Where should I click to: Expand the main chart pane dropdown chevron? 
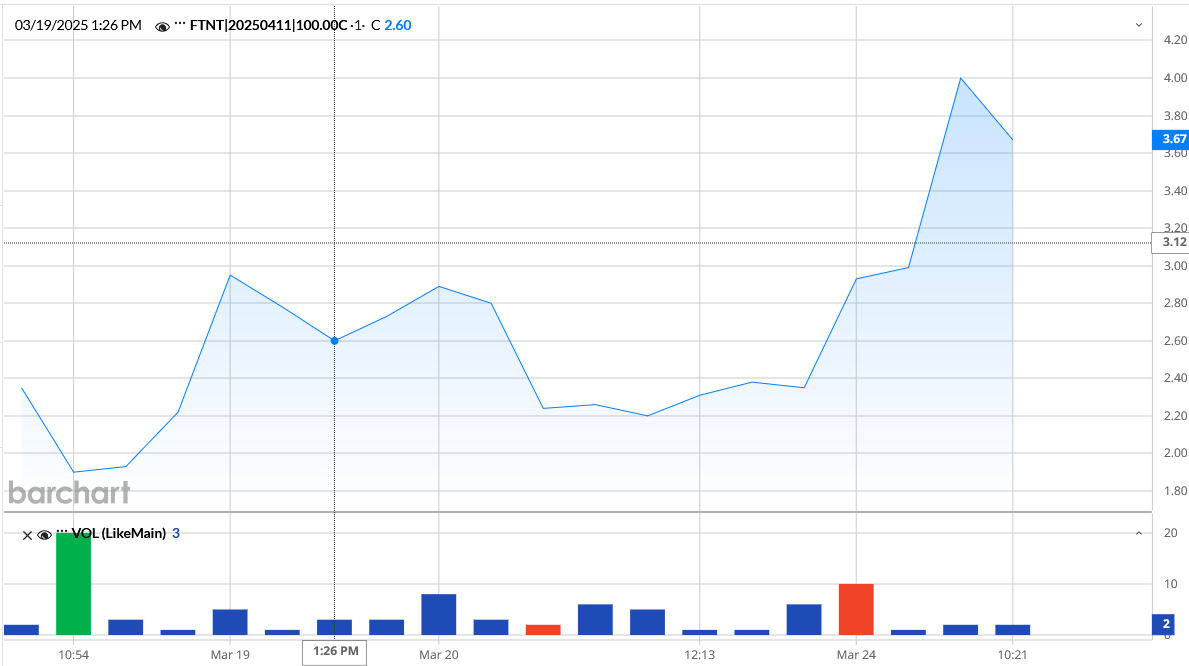tap(1138, 25)
